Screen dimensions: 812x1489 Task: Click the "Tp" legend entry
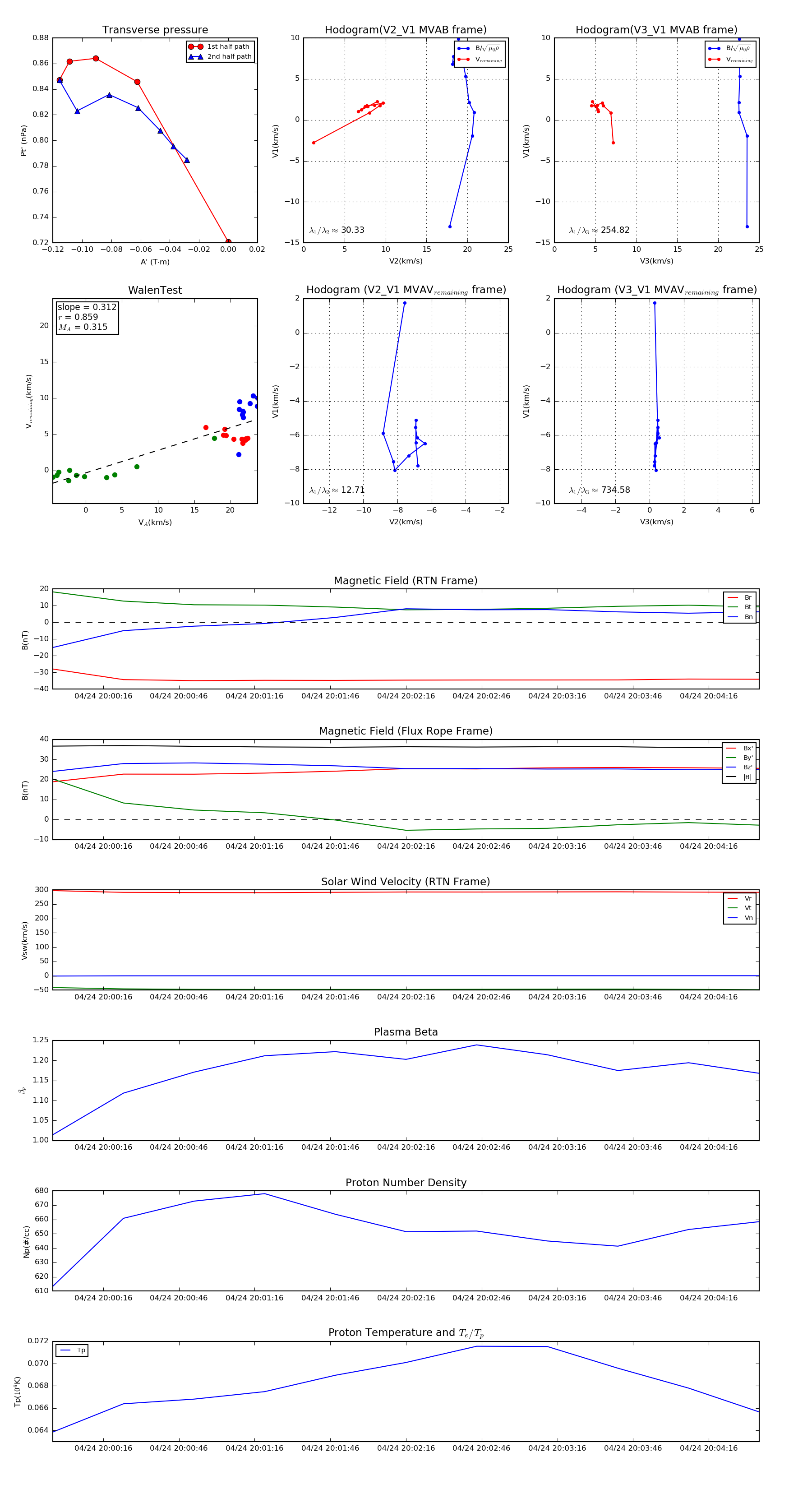[72, 1350]
